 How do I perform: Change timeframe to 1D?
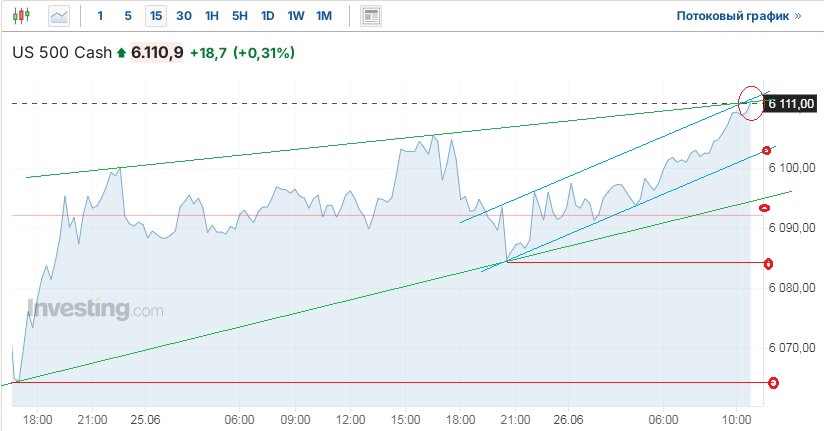coord(268,16)
